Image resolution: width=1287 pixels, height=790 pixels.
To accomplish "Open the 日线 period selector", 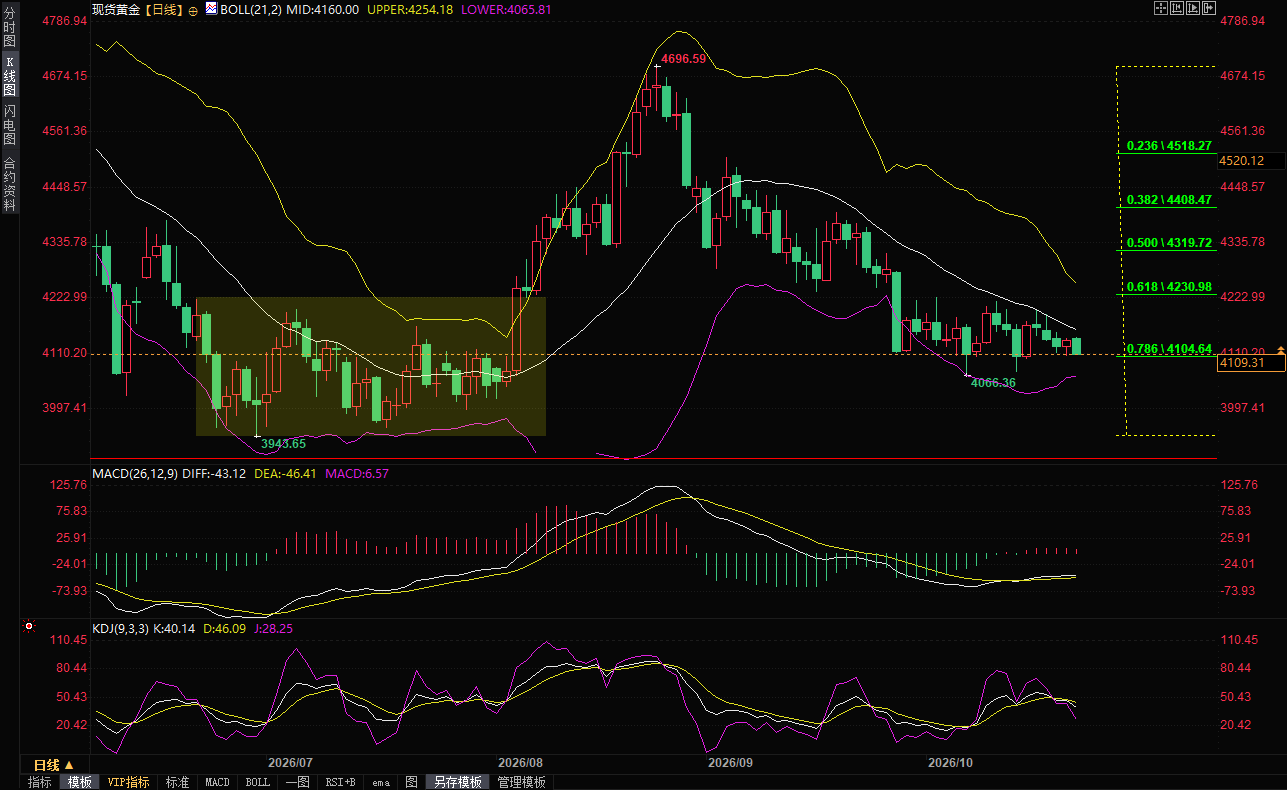I will tap(55, 765).
